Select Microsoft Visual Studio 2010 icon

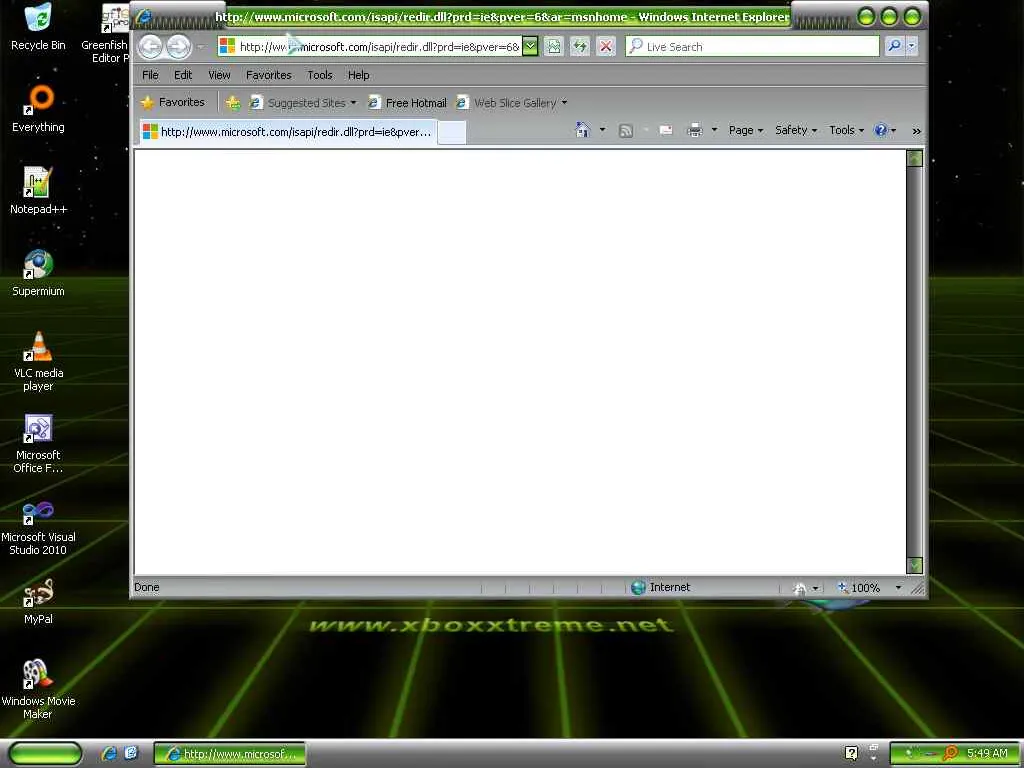(x=38, y=526)
